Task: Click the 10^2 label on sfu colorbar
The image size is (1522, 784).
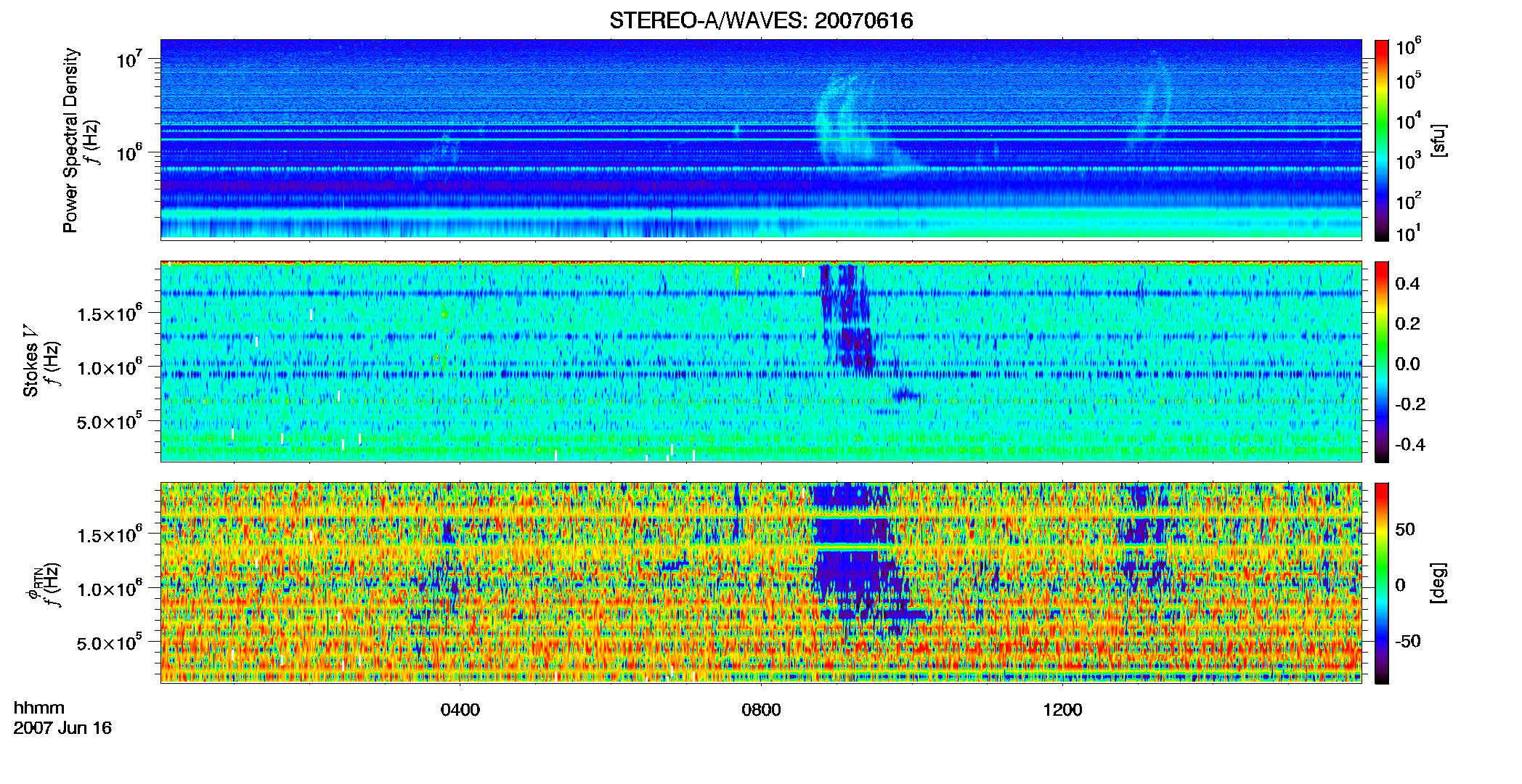Action: pyautogui.click(x=1409, y=201)
